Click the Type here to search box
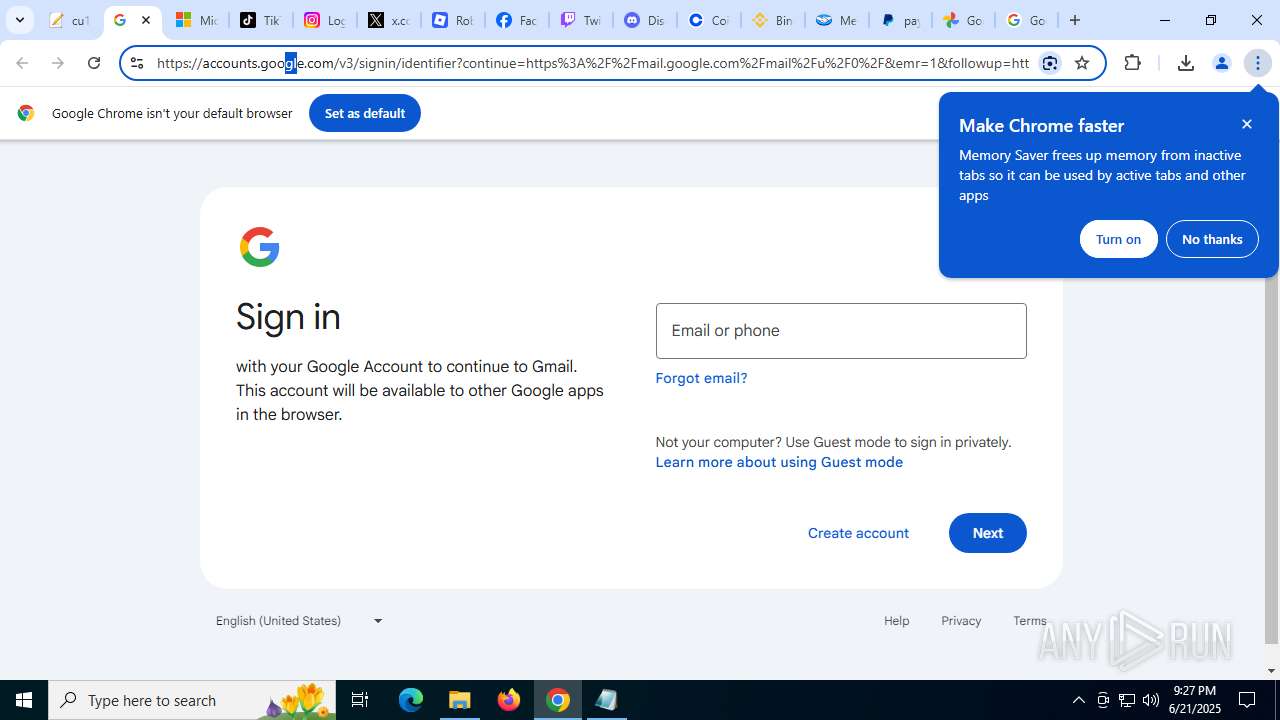The width and height of the screenshot is (1280, 720). (x=192, y=700)
